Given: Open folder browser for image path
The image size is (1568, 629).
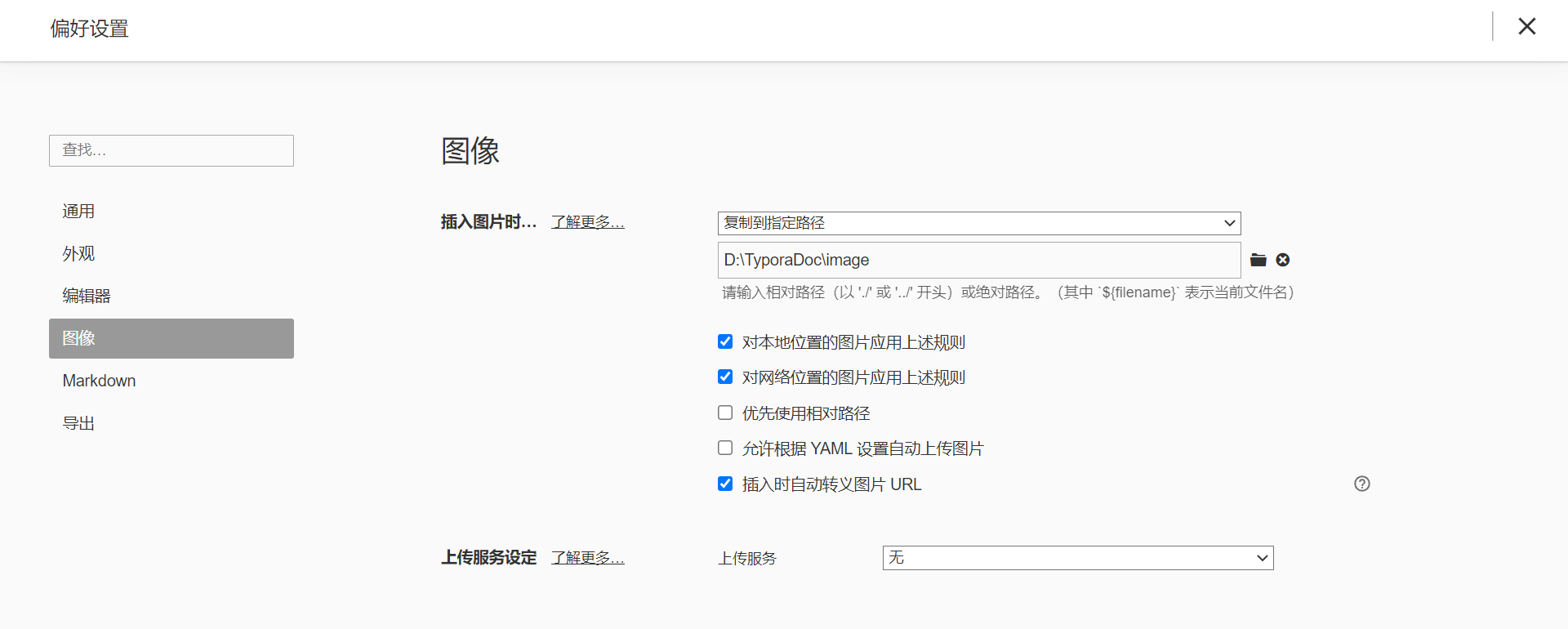Looking at the screenshot, I should [1258, 260].
